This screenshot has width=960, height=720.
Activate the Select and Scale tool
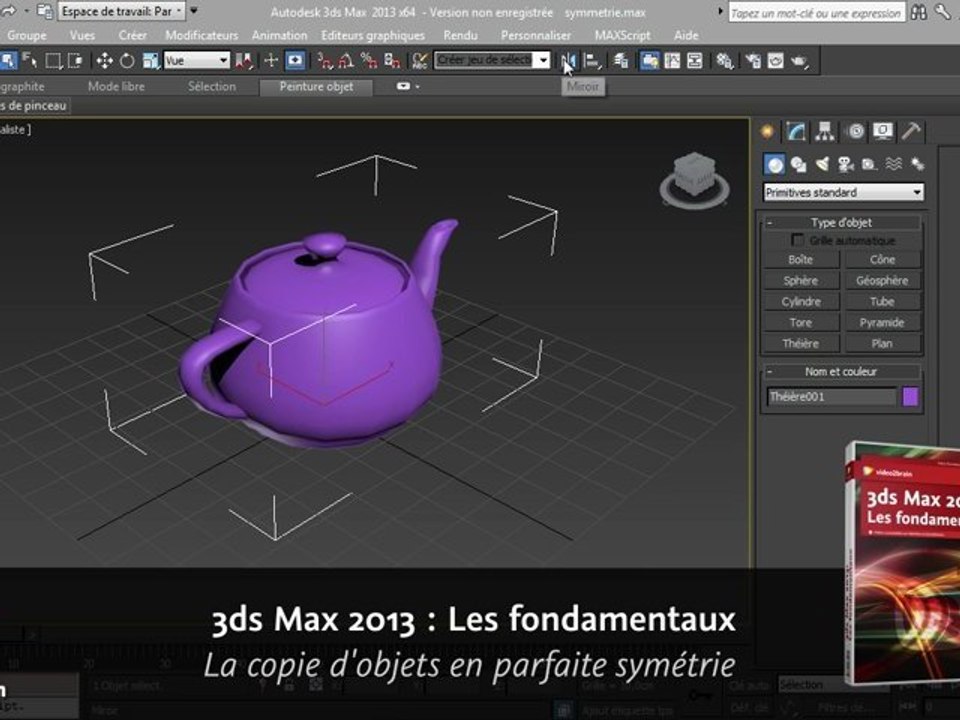tap(150, 61)
